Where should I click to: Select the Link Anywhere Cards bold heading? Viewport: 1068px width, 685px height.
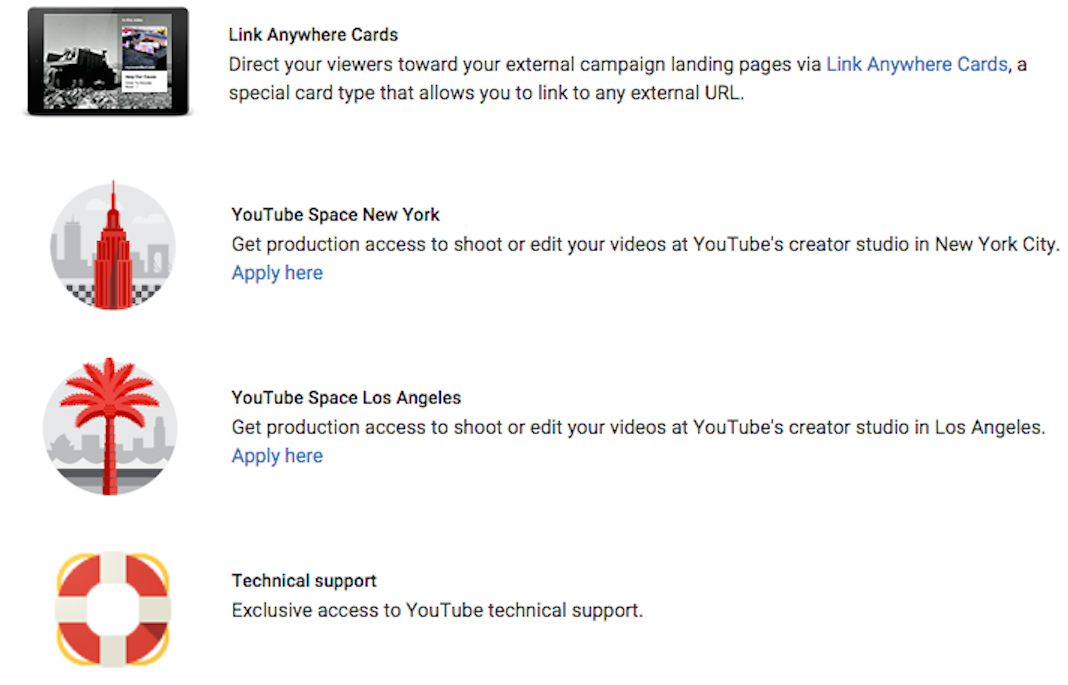(x=313, y=35)
